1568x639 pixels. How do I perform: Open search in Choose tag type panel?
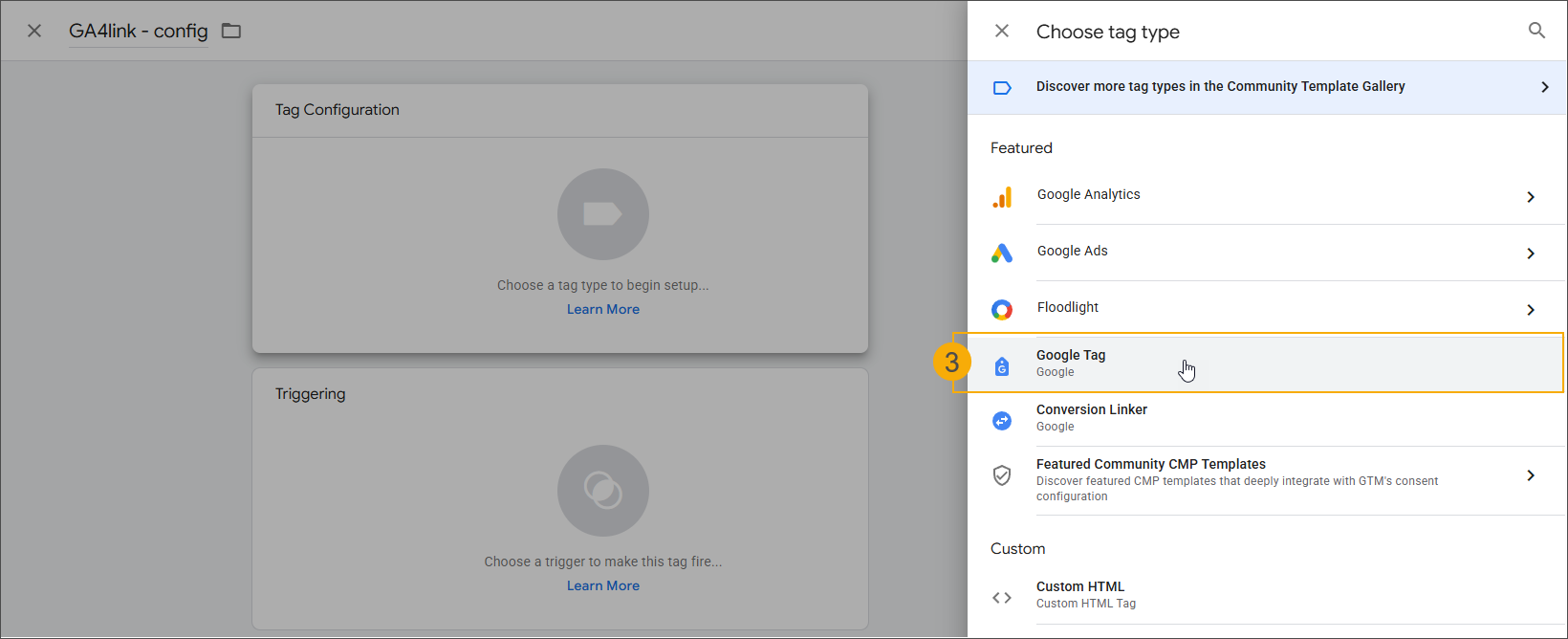coord(1536,31)
